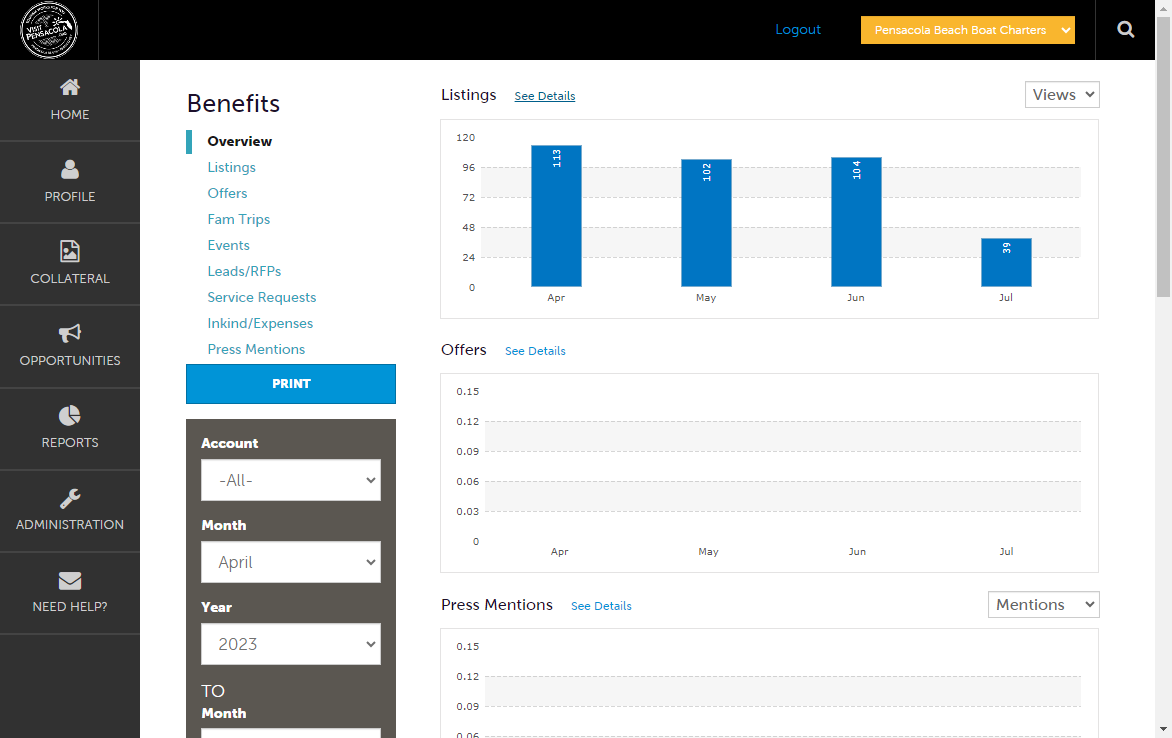Click the July bar showing 39

[1006, 262]
